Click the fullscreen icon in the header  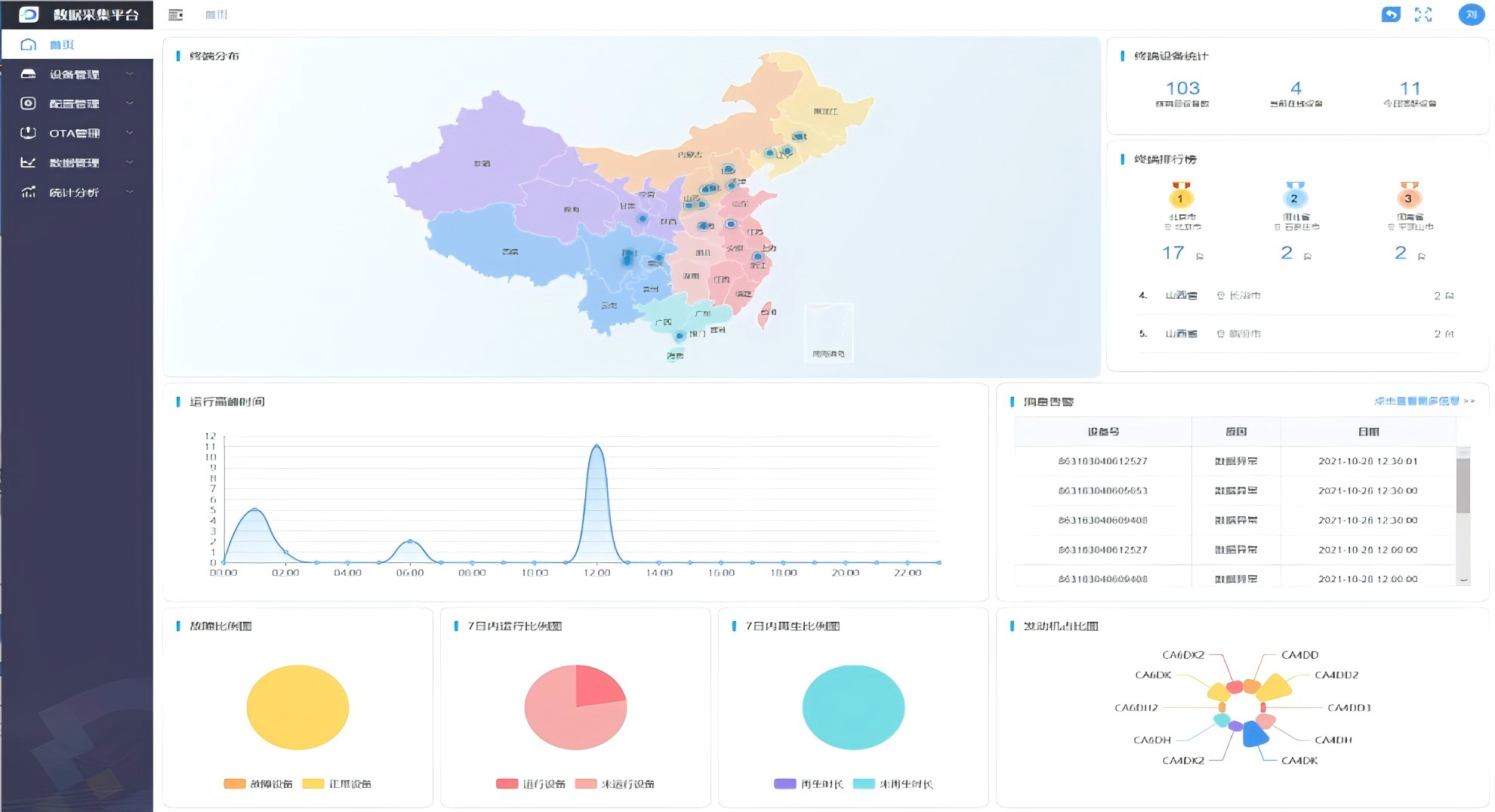point(1423,14)
